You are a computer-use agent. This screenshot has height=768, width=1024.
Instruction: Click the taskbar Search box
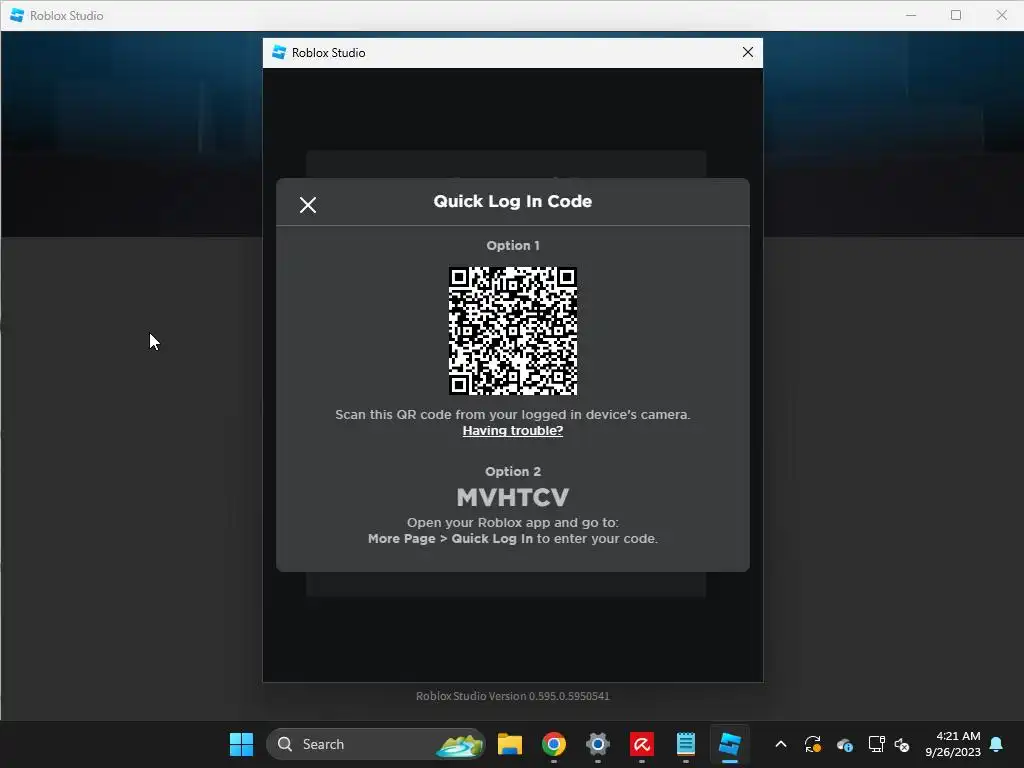(x=376, y=744)
